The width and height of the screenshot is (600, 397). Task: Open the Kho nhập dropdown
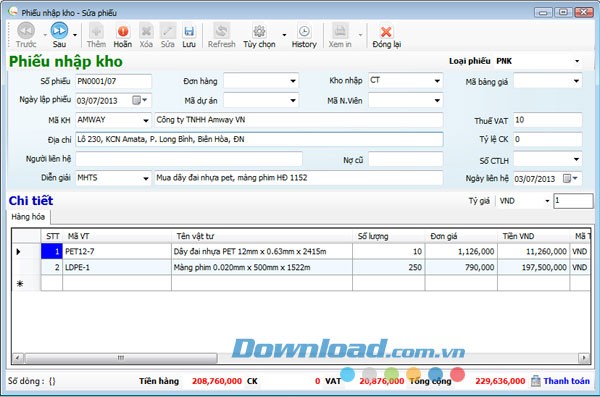pos(437,81)
